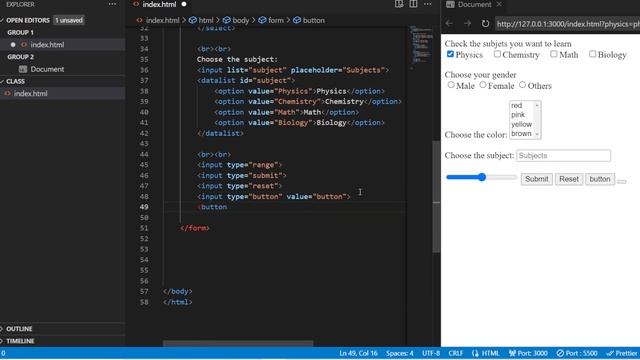The width and height of the screenshot is (640, 360).
Task: Open Explorer panel more actions menu
Action: point(112,4)
